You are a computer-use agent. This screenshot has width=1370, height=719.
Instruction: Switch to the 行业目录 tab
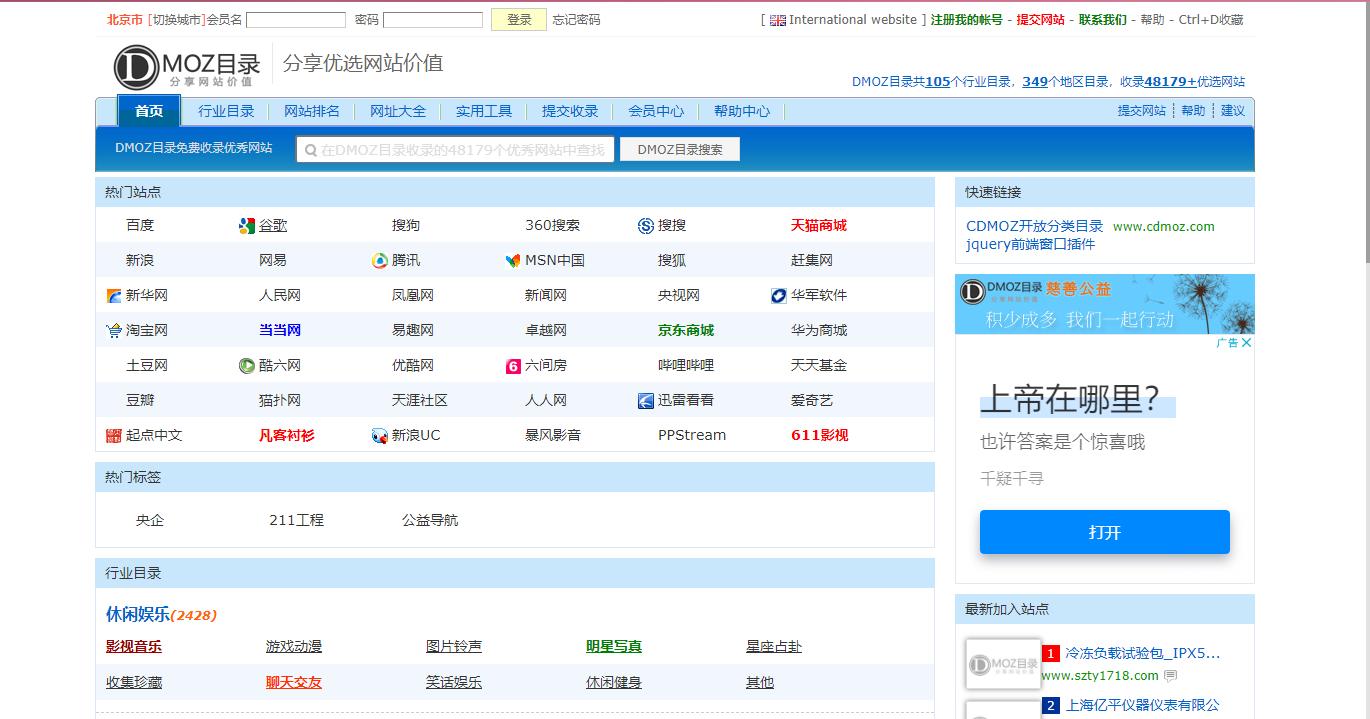pyautogui.click(x=224, y=111)
